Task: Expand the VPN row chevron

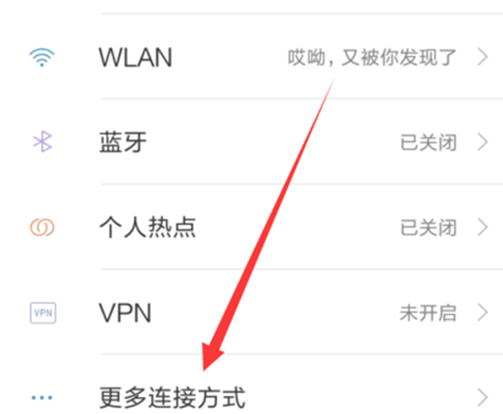Action: (x=483, y=313)
